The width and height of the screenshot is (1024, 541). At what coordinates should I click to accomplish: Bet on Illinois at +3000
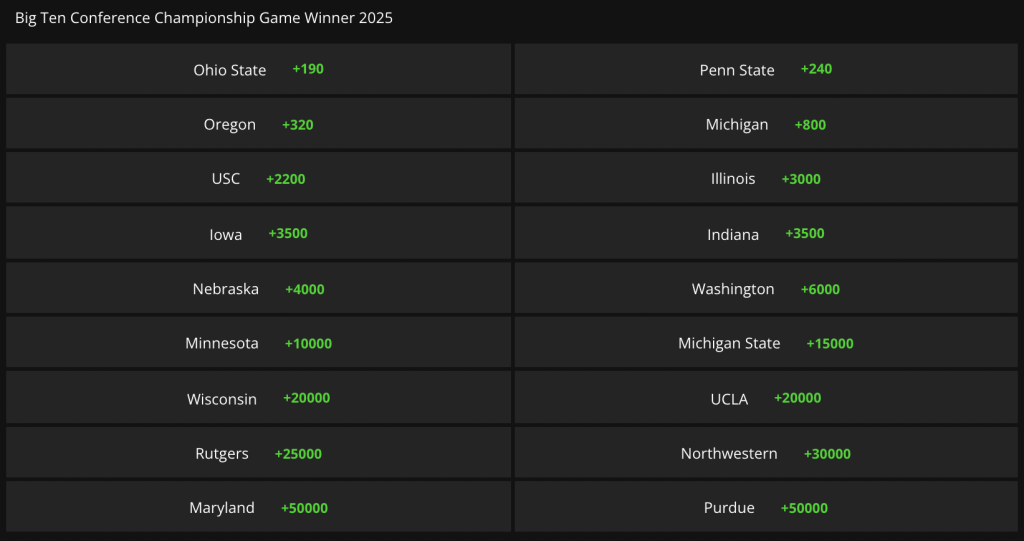[766, 179]
